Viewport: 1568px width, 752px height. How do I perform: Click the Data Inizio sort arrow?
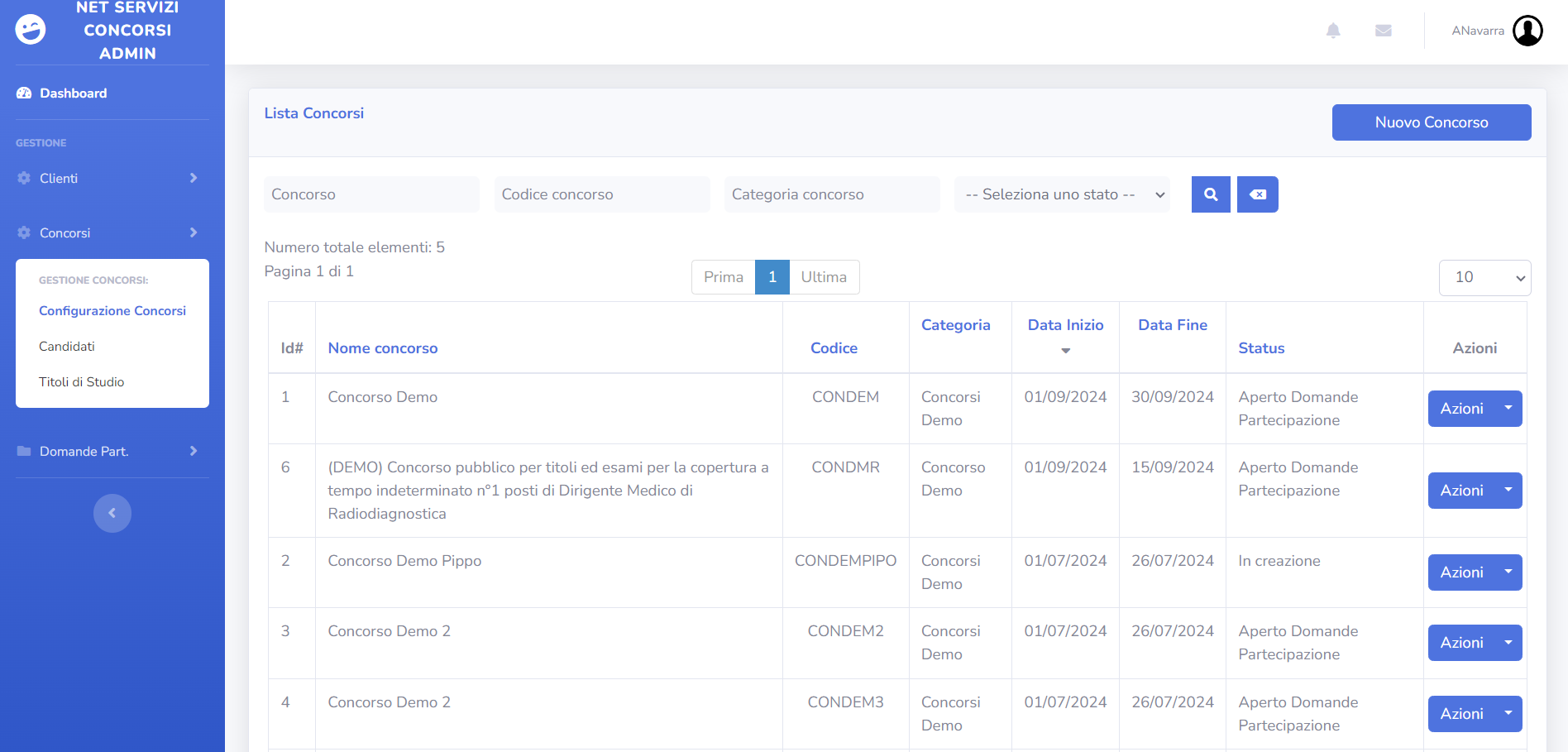(x=1066, y=351)
